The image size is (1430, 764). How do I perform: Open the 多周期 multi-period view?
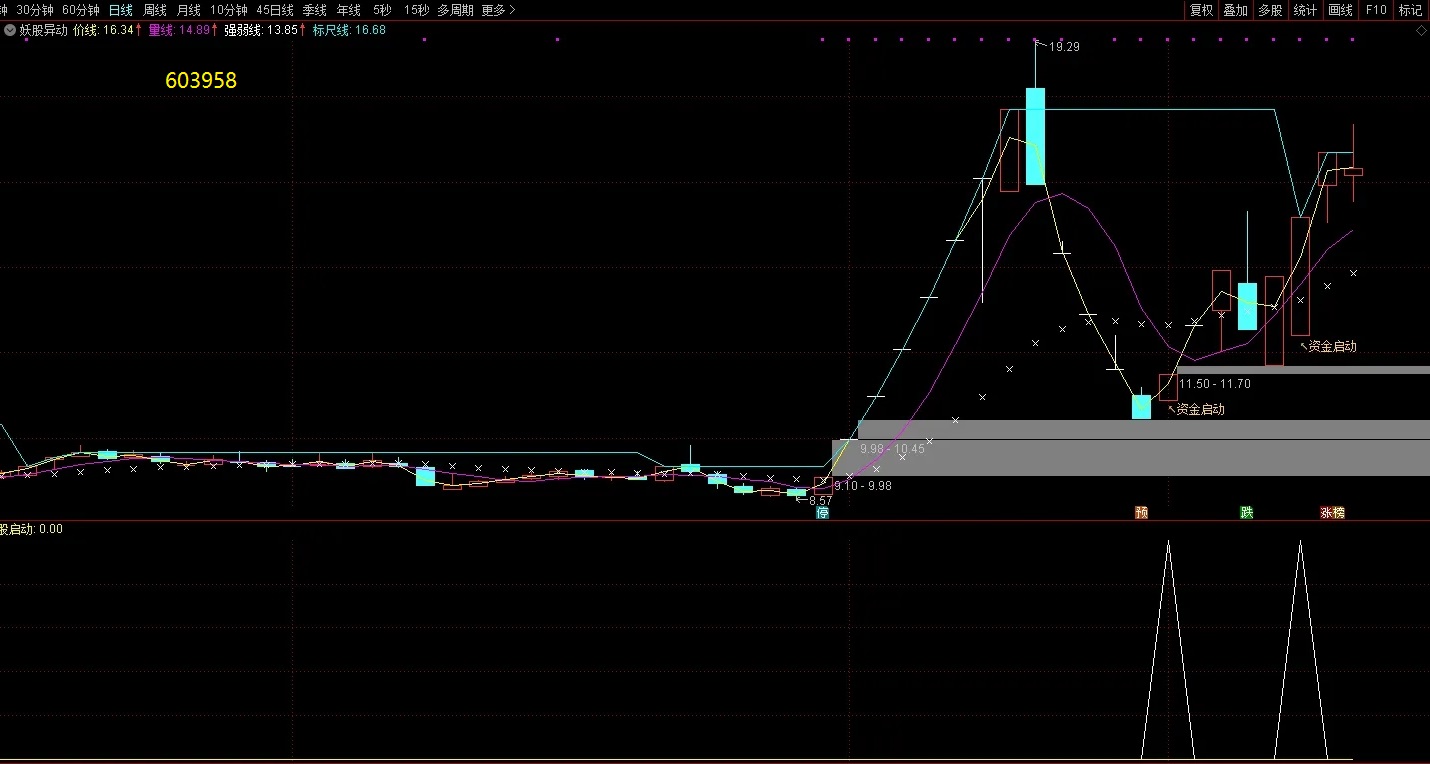455,10
